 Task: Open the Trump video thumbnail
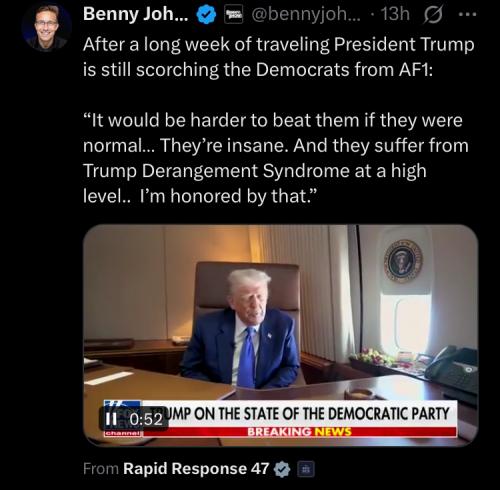coord(281,335)
